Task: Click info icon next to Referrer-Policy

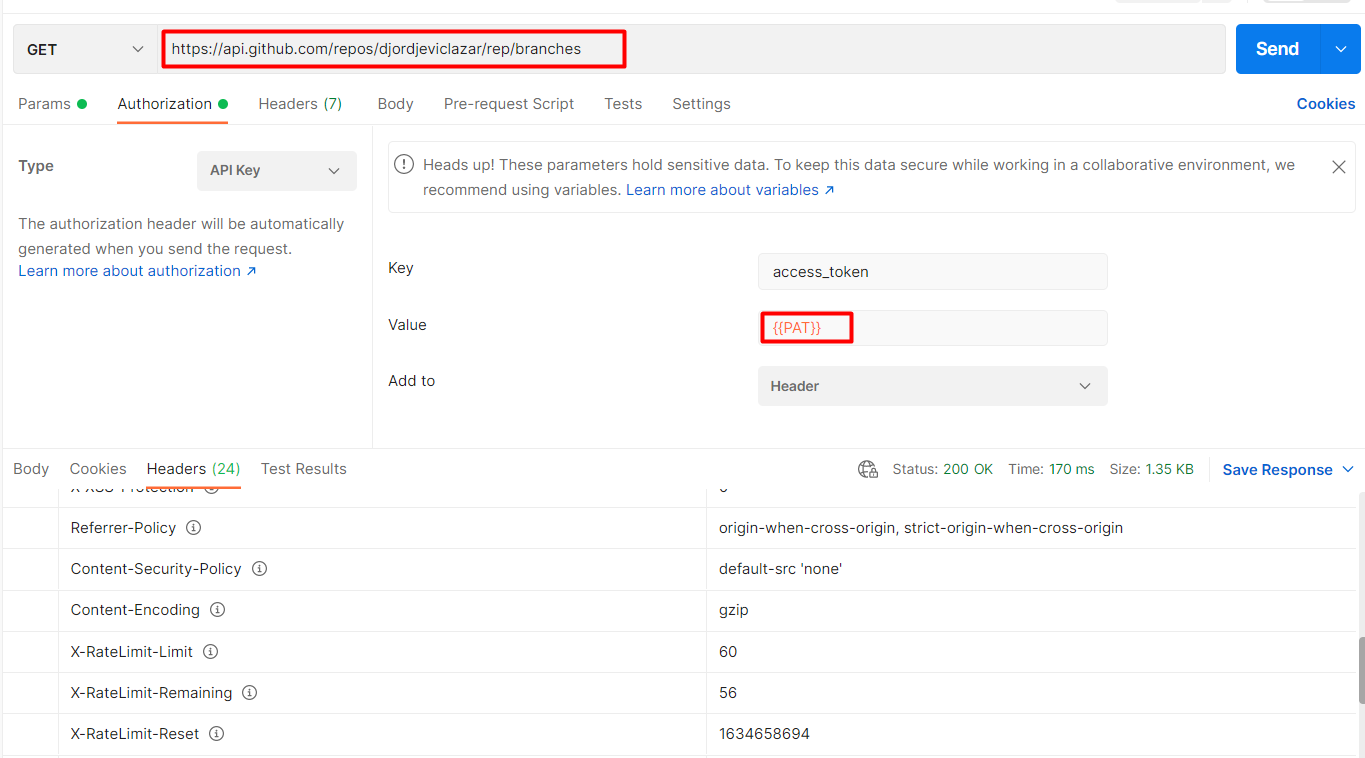Action: tap(194, 528)
